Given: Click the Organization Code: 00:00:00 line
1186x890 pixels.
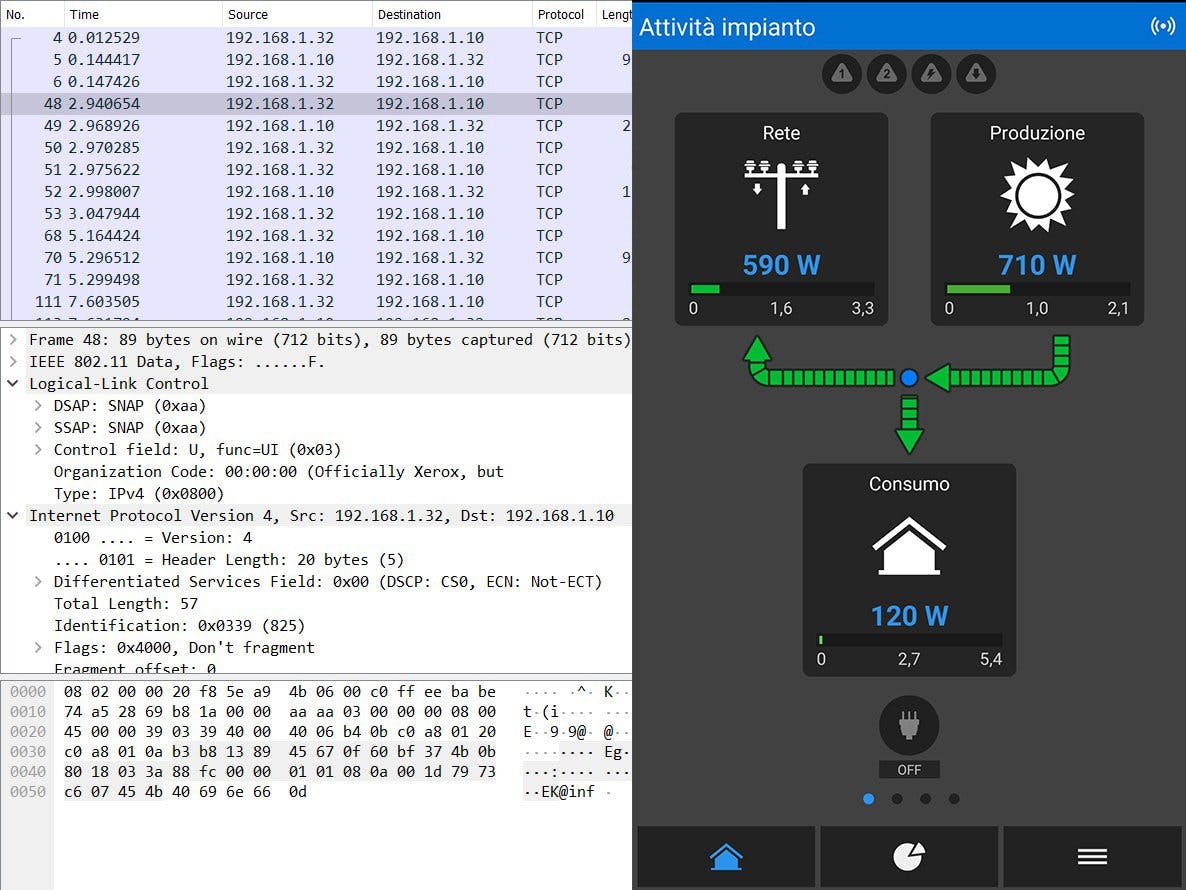Looking at the screenshot, I should 278,471.
